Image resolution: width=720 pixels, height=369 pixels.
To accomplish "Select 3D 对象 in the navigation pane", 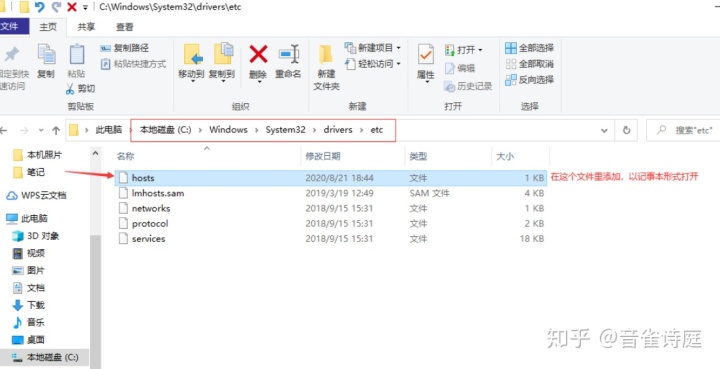I will pyautogui.click(x=36, y=236).
